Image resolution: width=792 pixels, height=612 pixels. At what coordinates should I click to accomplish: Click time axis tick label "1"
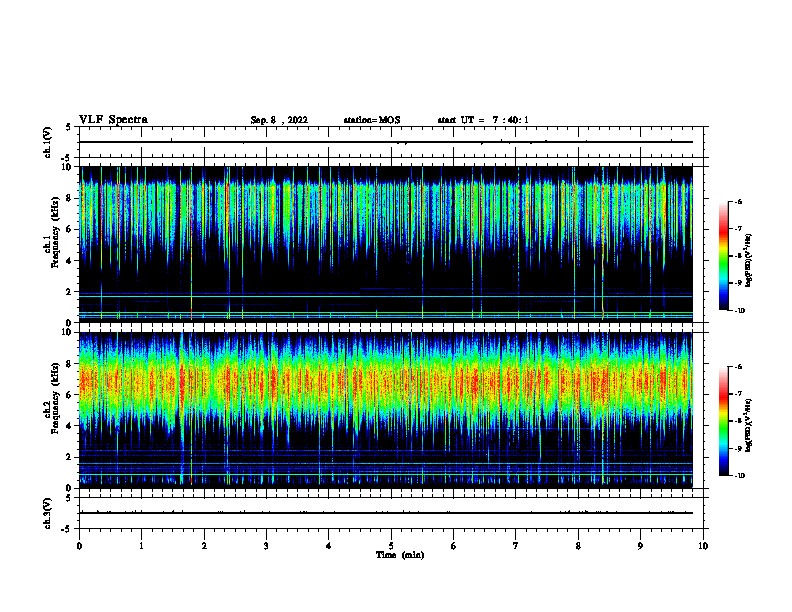click(141, 546)
